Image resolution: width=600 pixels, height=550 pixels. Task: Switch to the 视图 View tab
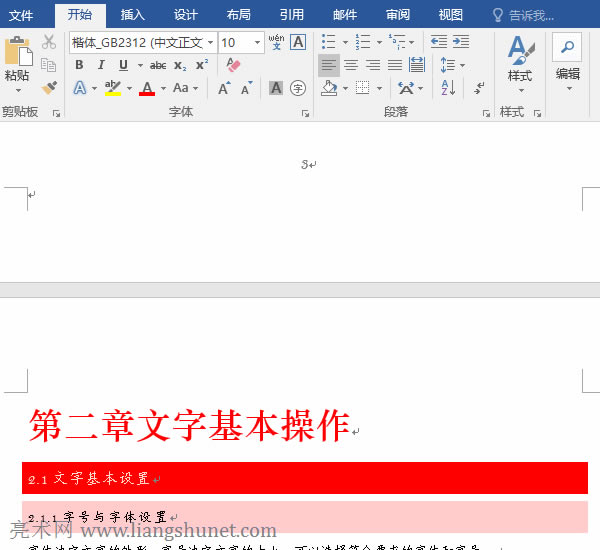(450, 15)
